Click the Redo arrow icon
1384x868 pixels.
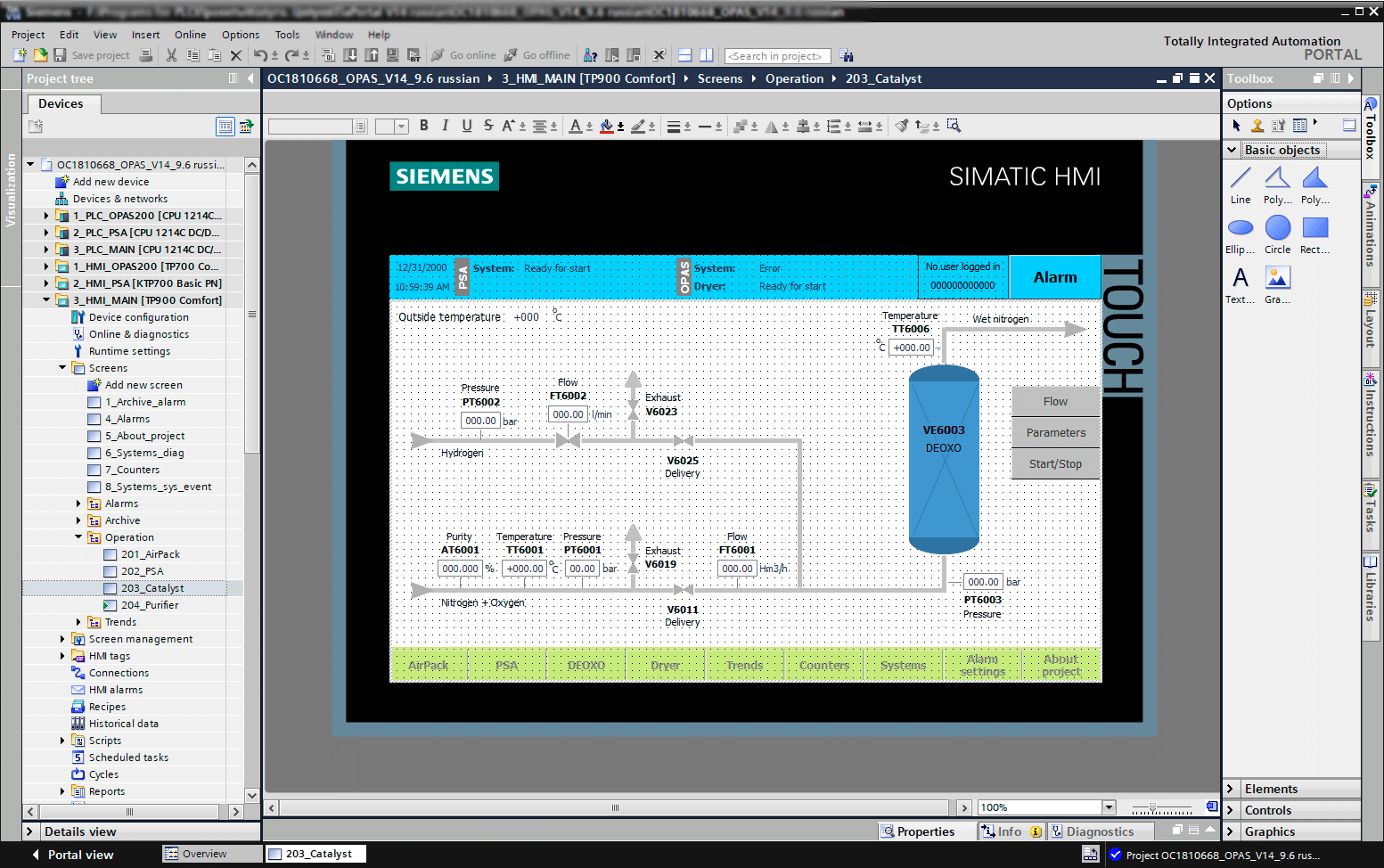(291, 55)
